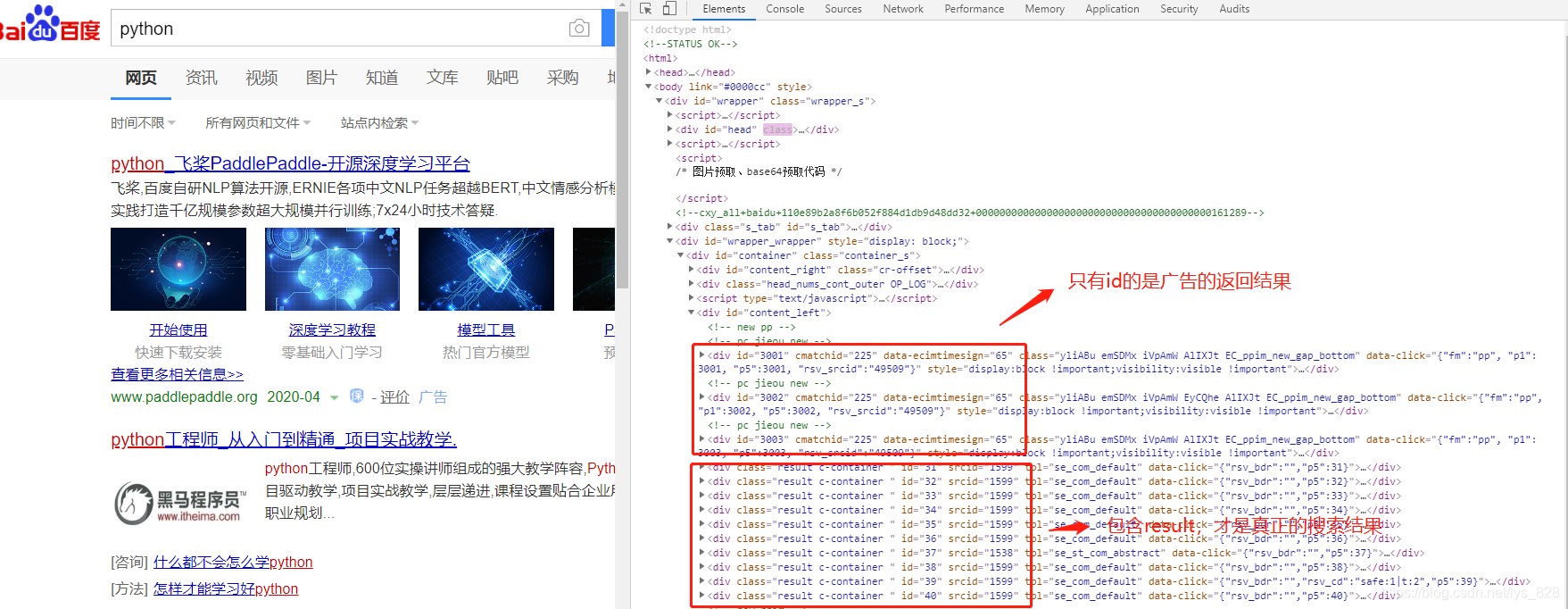Expand the head element node

pos(649,72)
